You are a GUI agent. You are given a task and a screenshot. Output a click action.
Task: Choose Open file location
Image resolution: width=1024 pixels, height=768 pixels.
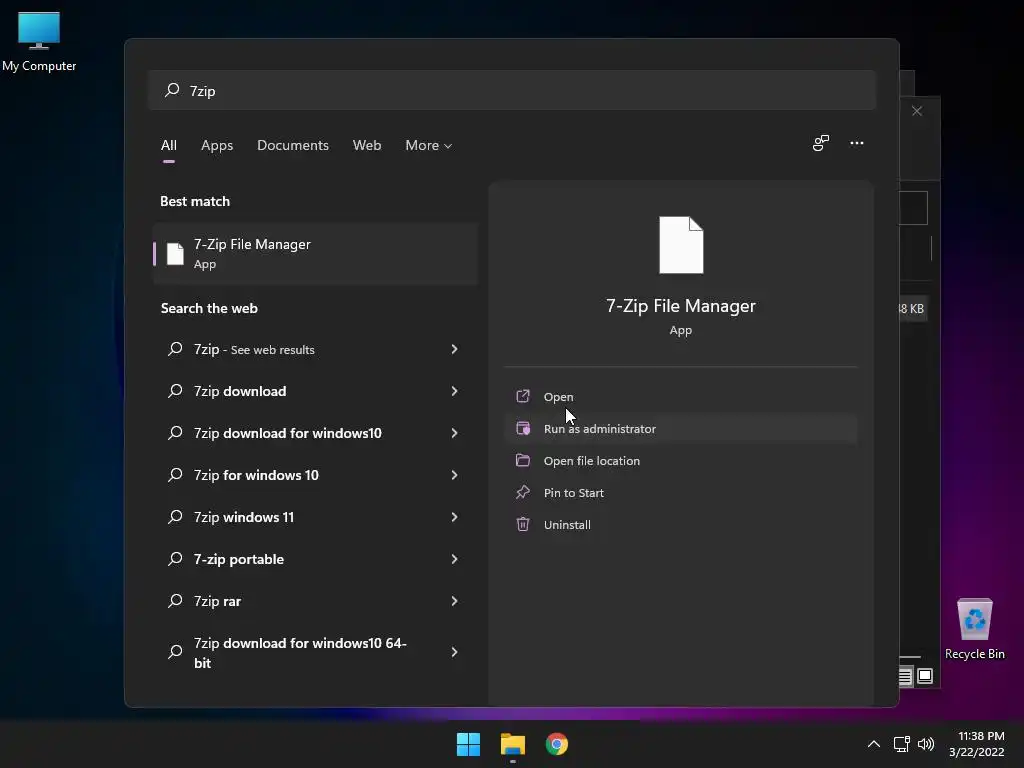point(680,460)
